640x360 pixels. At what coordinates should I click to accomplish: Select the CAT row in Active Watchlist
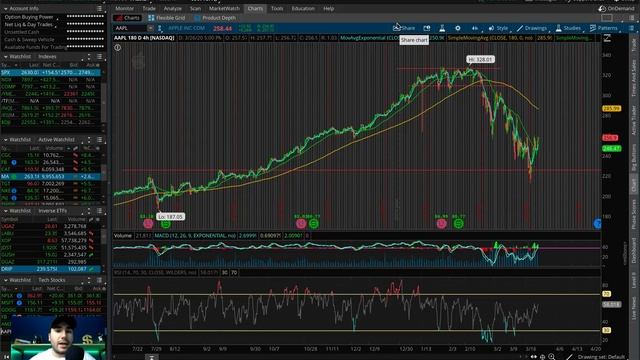point(51,169)
